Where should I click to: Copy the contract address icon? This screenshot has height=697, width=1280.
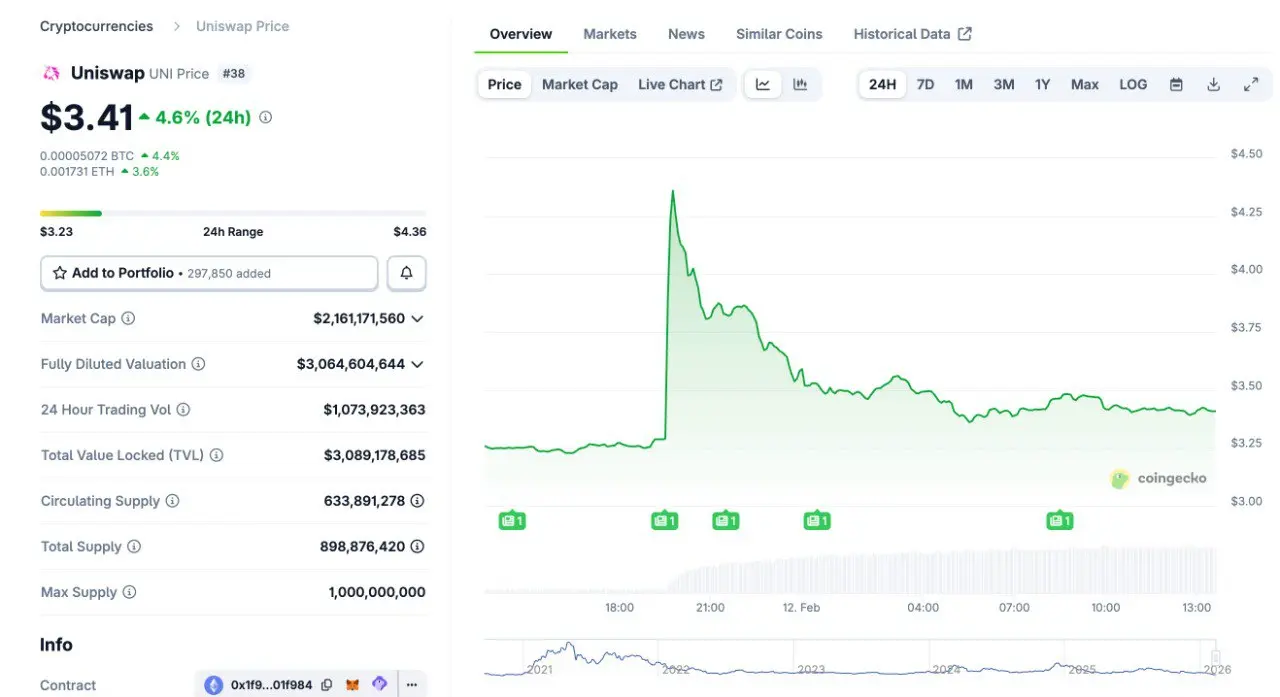[x=327, y=685]
